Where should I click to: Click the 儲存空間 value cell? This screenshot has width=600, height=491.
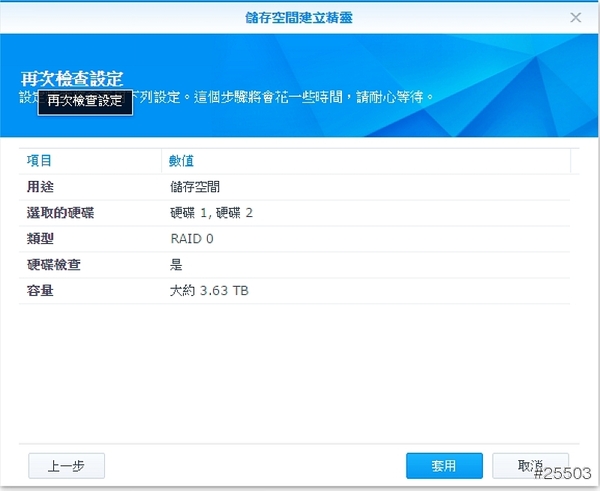(195, 186)
